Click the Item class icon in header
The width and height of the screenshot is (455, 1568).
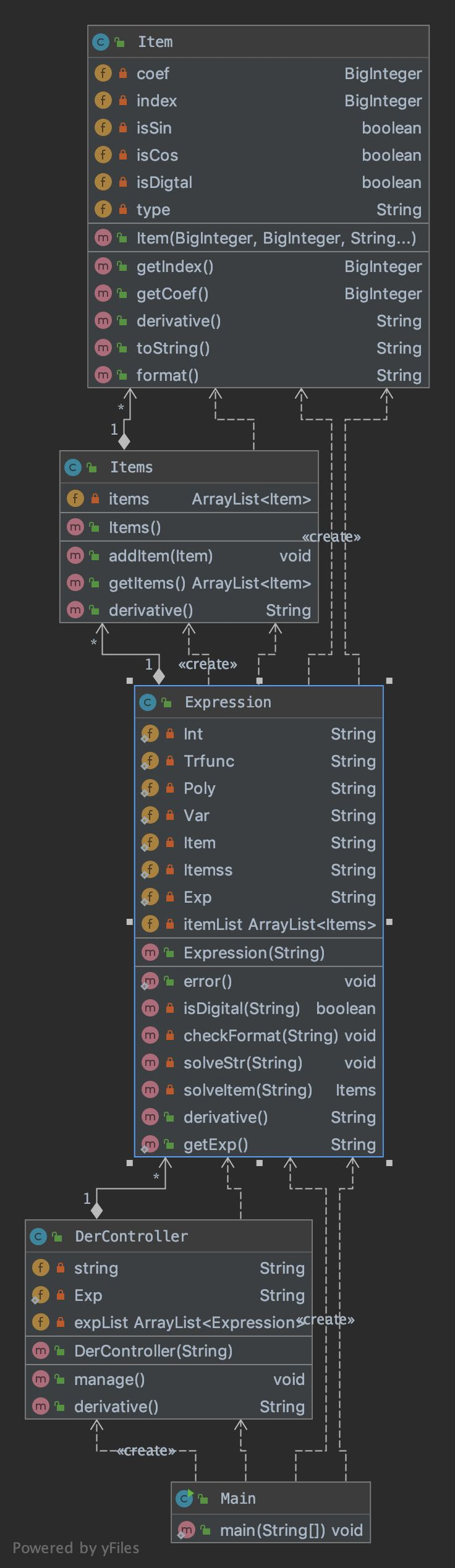click(100, 42)
